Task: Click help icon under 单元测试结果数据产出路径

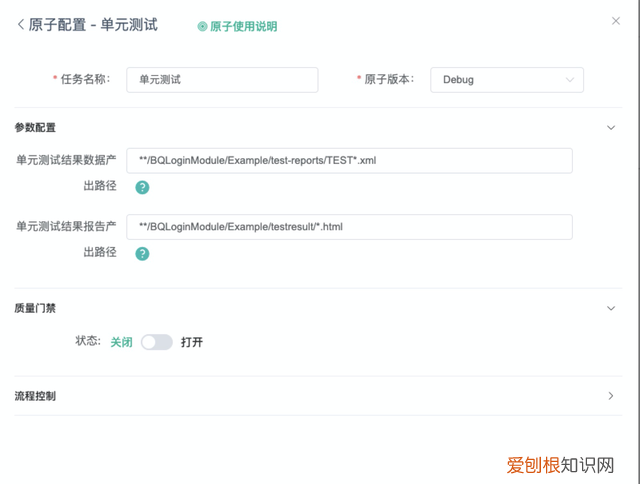Action: click(x=142, y=187)
